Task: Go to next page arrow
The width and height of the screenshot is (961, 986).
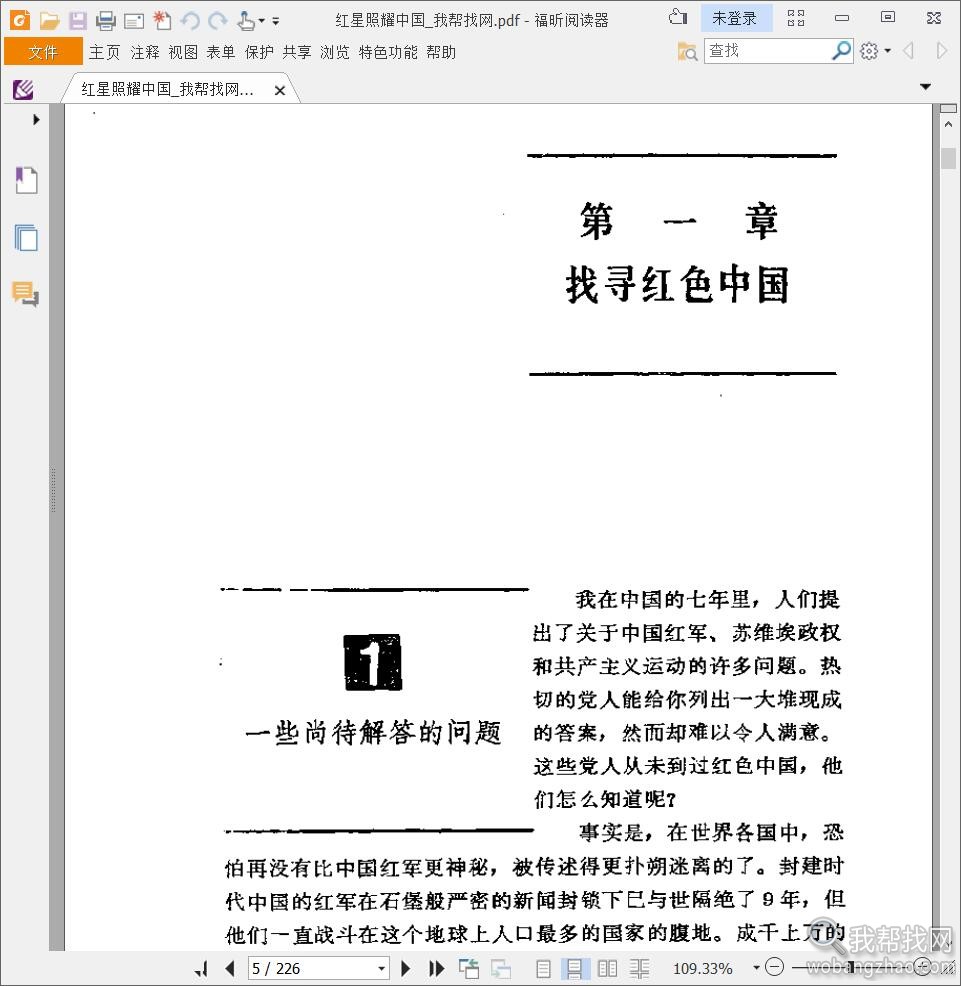Action: click(x=406, y=968)
